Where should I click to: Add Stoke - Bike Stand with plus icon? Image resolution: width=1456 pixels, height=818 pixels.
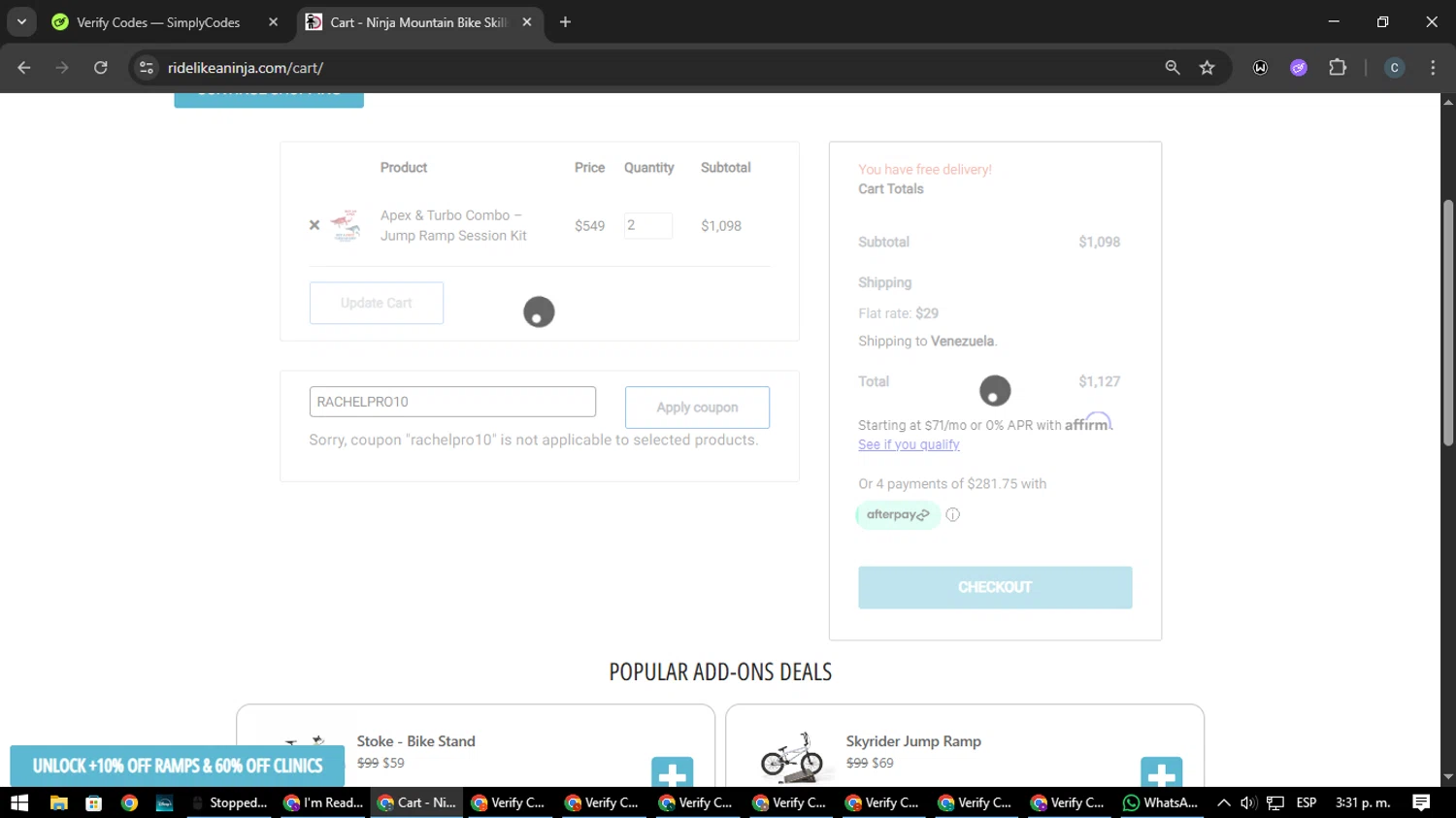pos(673,772)
